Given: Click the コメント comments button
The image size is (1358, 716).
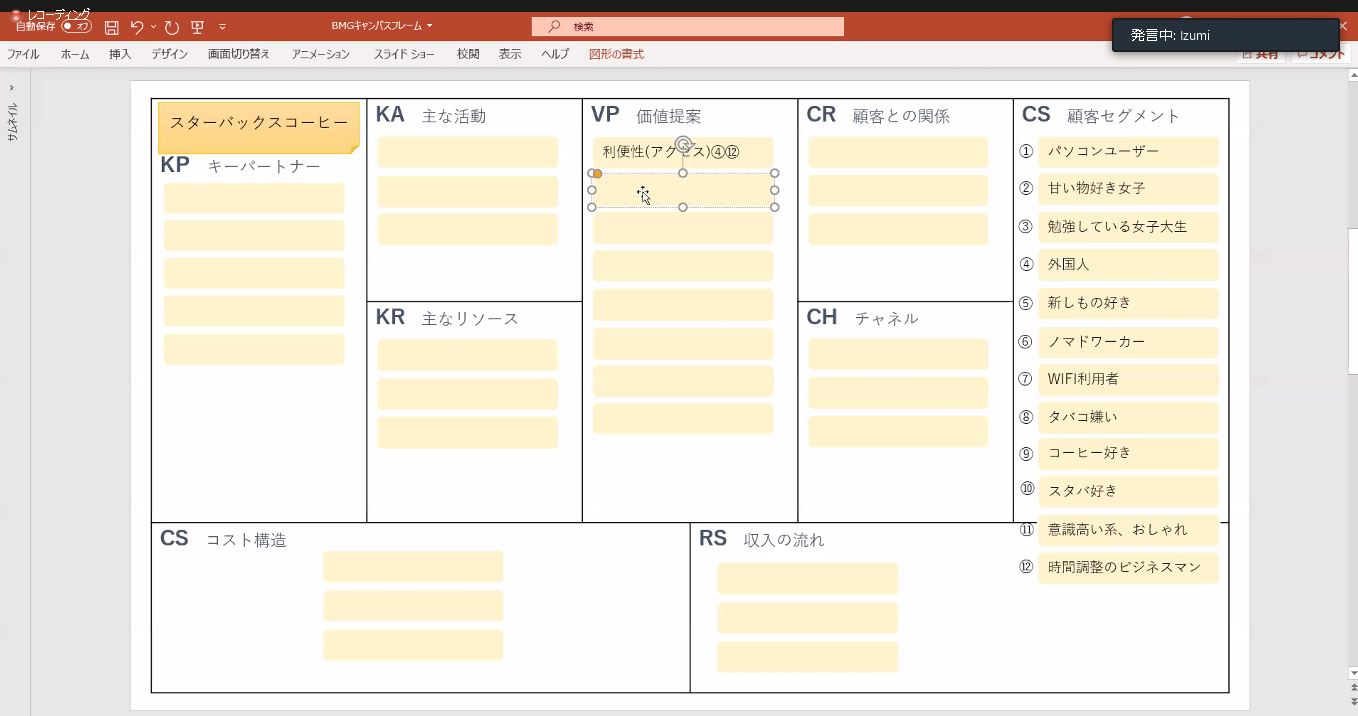Looking at the screenshot, I should click(x=1321, y=54).
